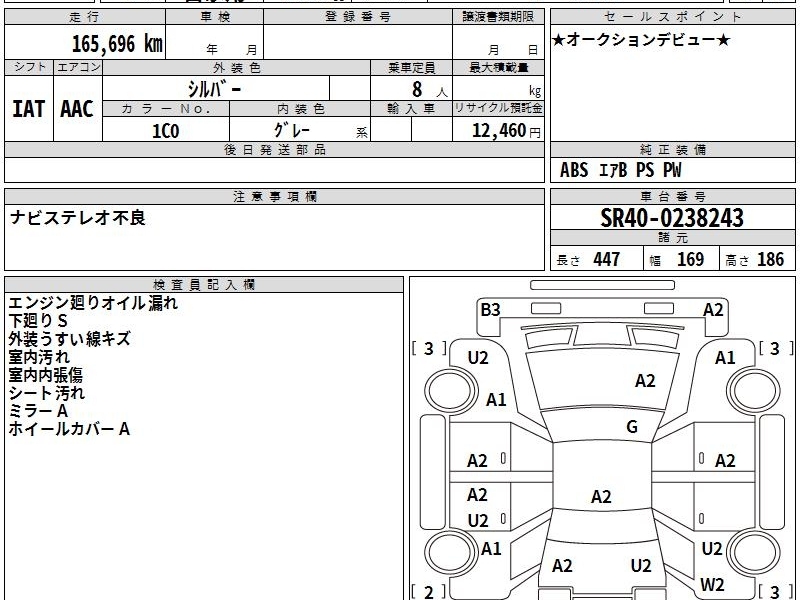
Task: Click the 登録番号 header cell
Action: click(x=358, y=17)
